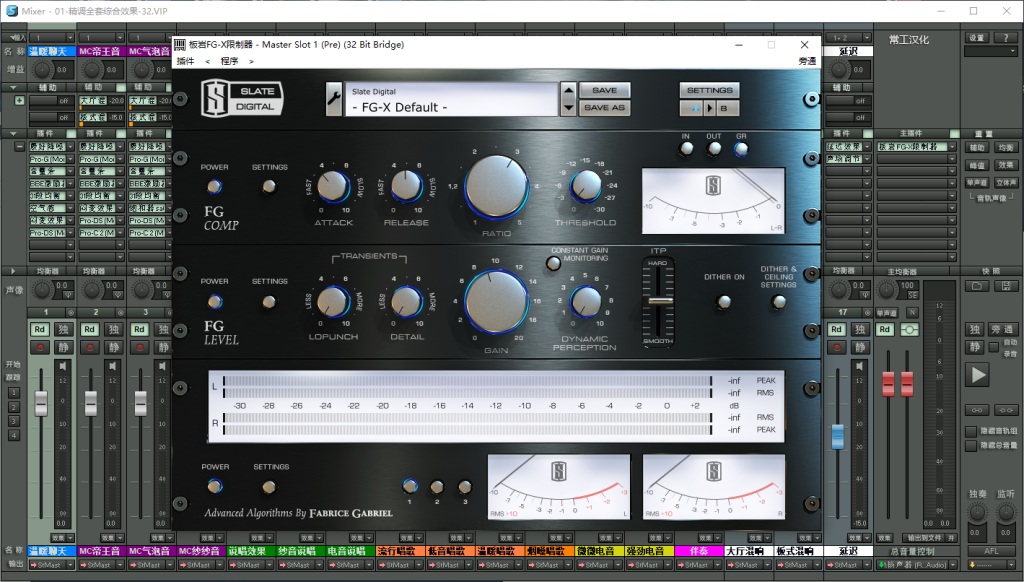
Task: Click the left link-faders icon
Action: click(977, 410)
